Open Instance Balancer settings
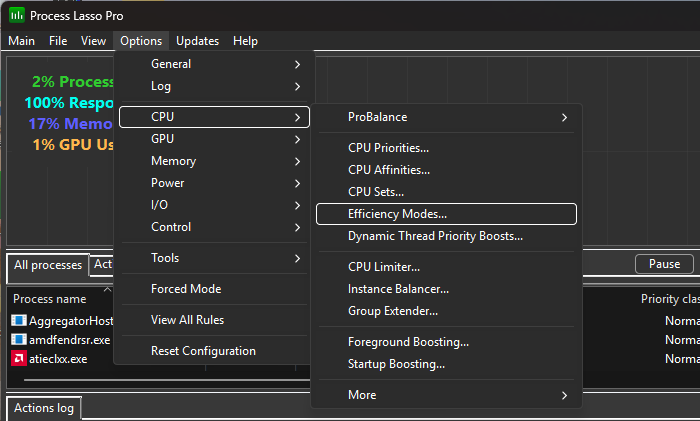 [446, 289]
